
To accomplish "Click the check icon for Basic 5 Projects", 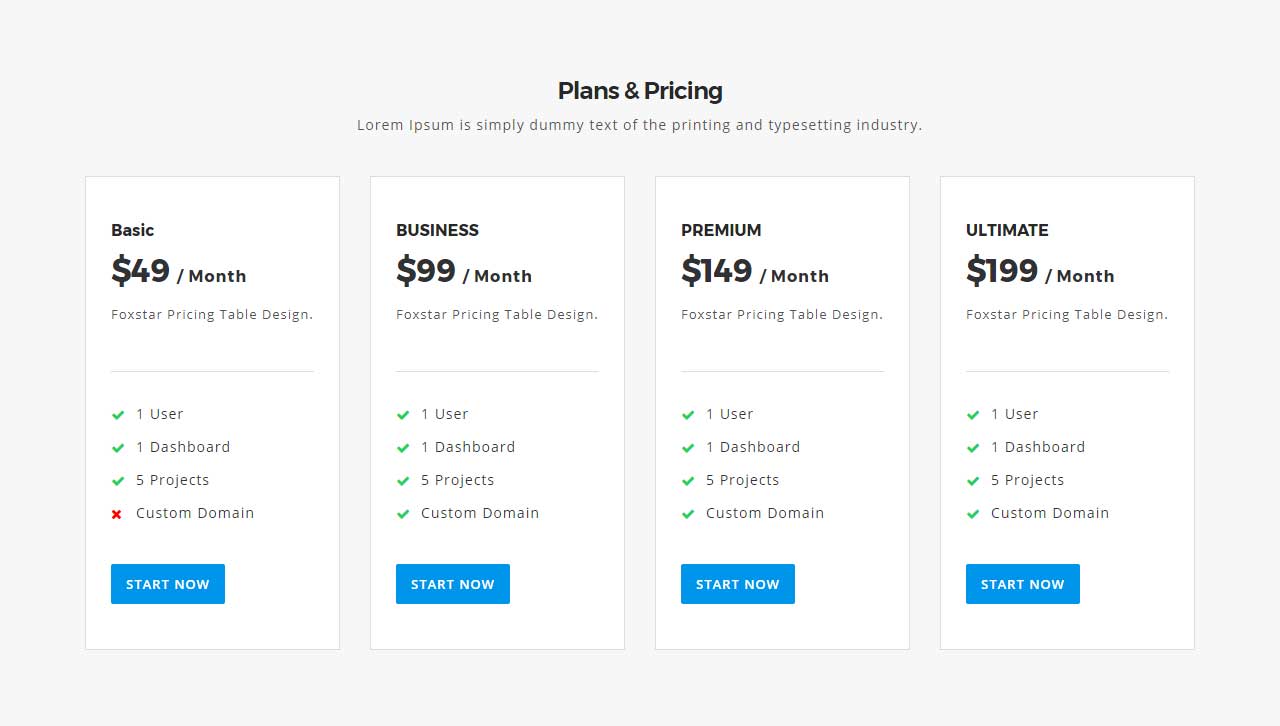I will tap(118, 481).
